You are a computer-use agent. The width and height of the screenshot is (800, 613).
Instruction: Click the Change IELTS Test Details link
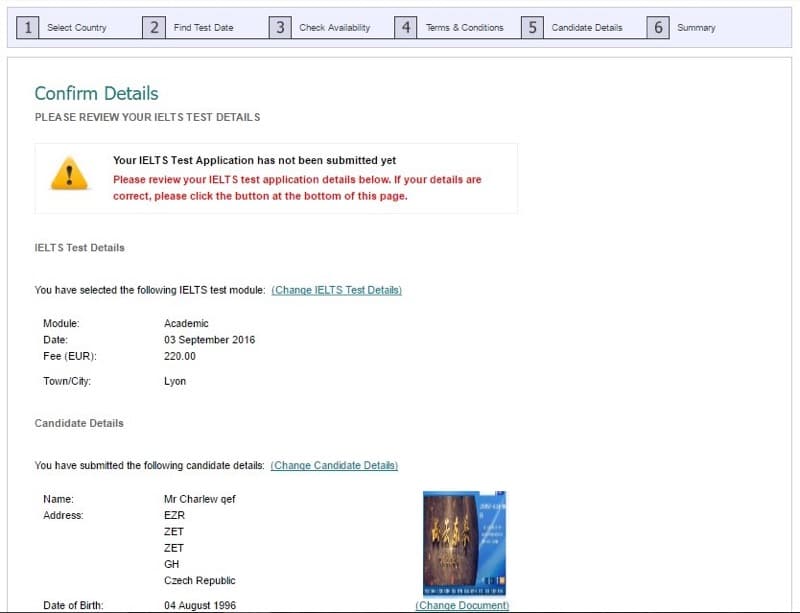click(336, 290)
